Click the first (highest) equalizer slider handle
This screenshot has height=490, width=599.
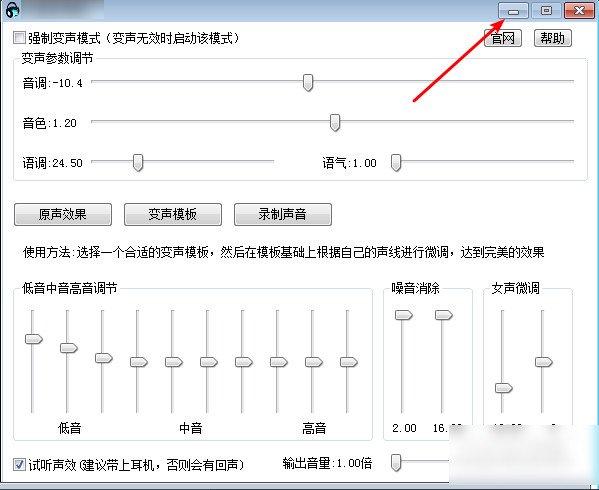pos(34,339)
